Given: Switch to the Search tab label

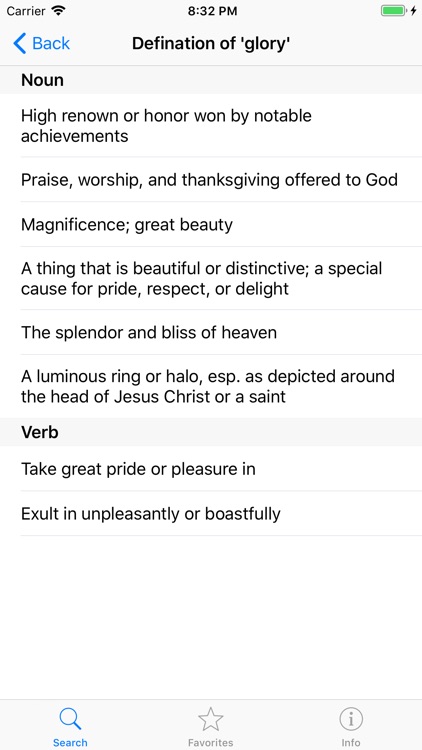Looking at the screenshot, I should tap(70, 742).
